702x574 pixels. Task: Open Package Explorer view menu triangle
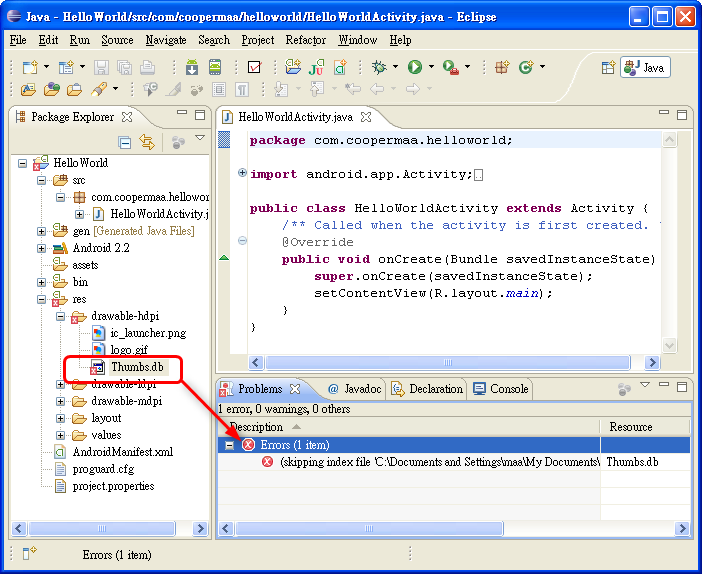(x=200, y=137)
